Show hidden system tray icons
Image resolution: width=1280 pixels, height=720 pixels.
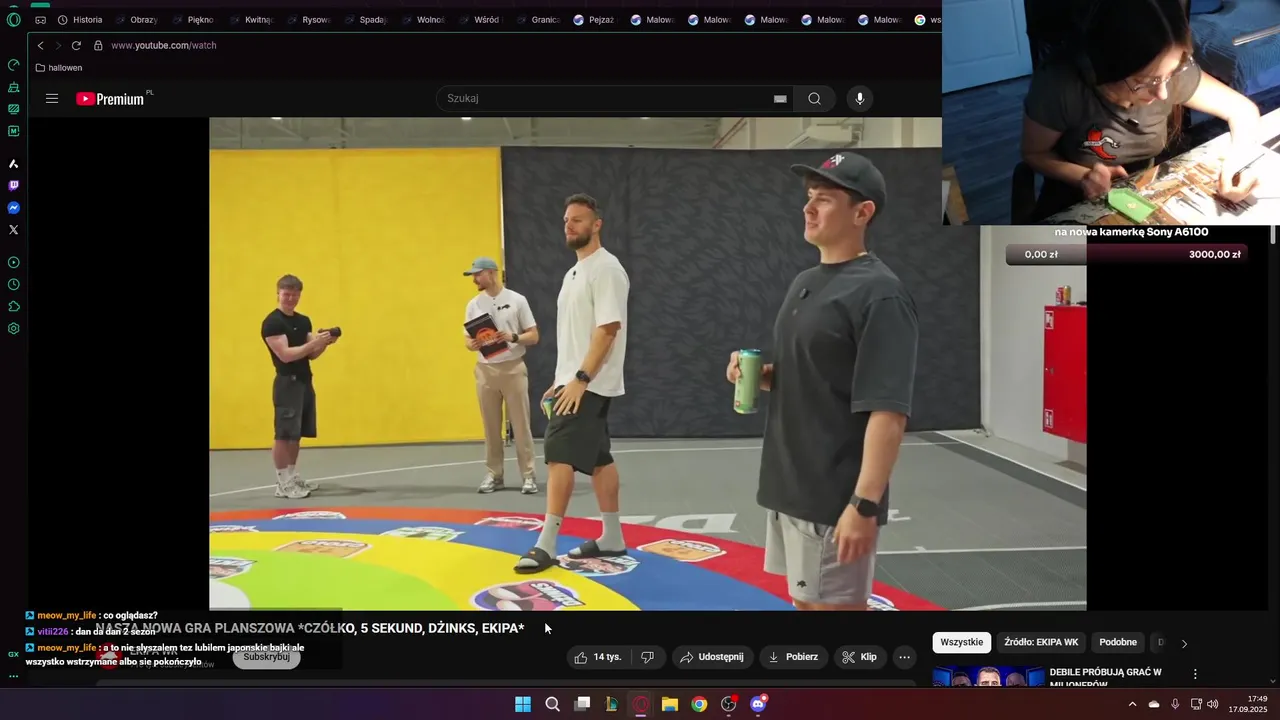[x=1132, y=704]
